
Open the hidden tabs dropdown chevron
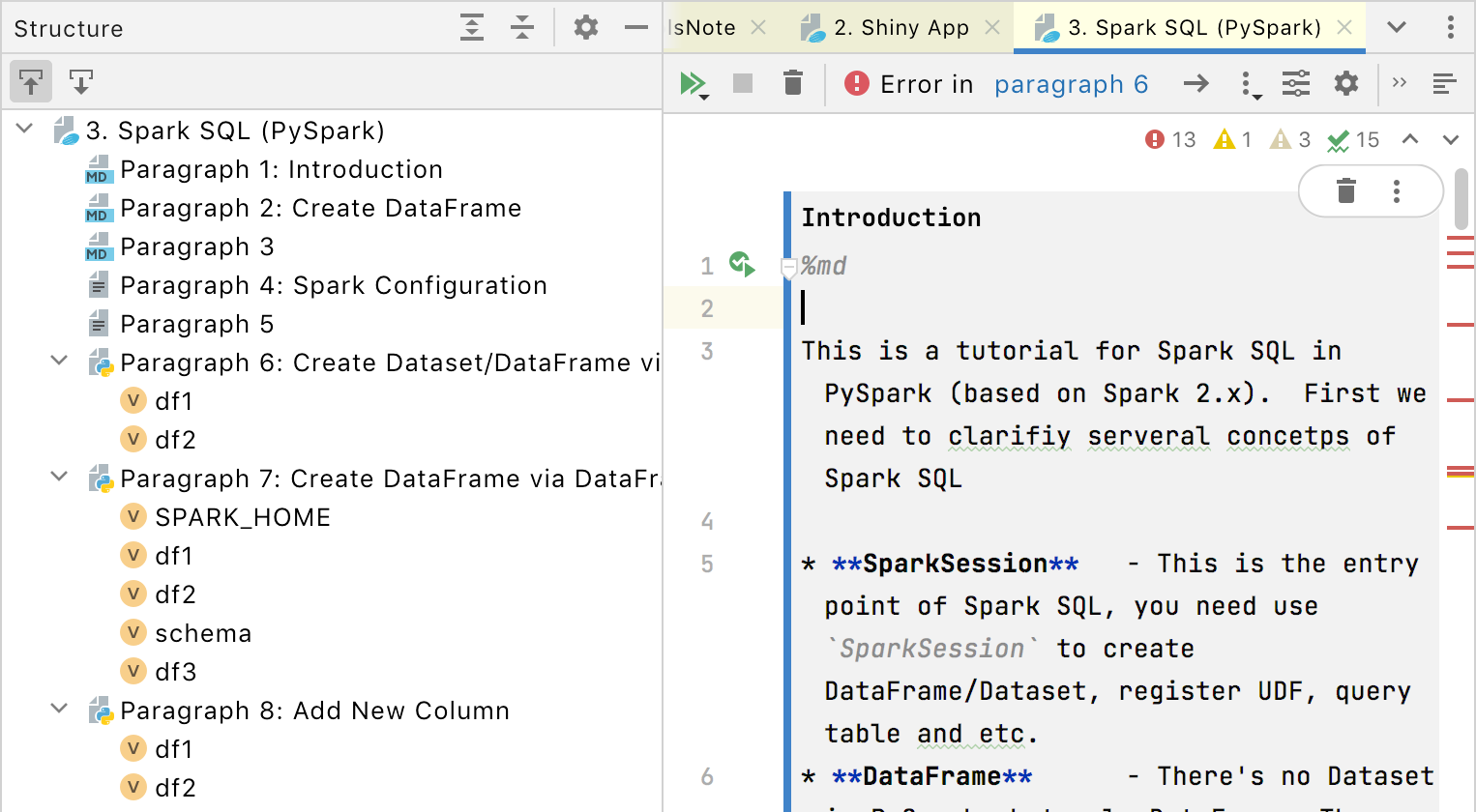coord(1397,27)
